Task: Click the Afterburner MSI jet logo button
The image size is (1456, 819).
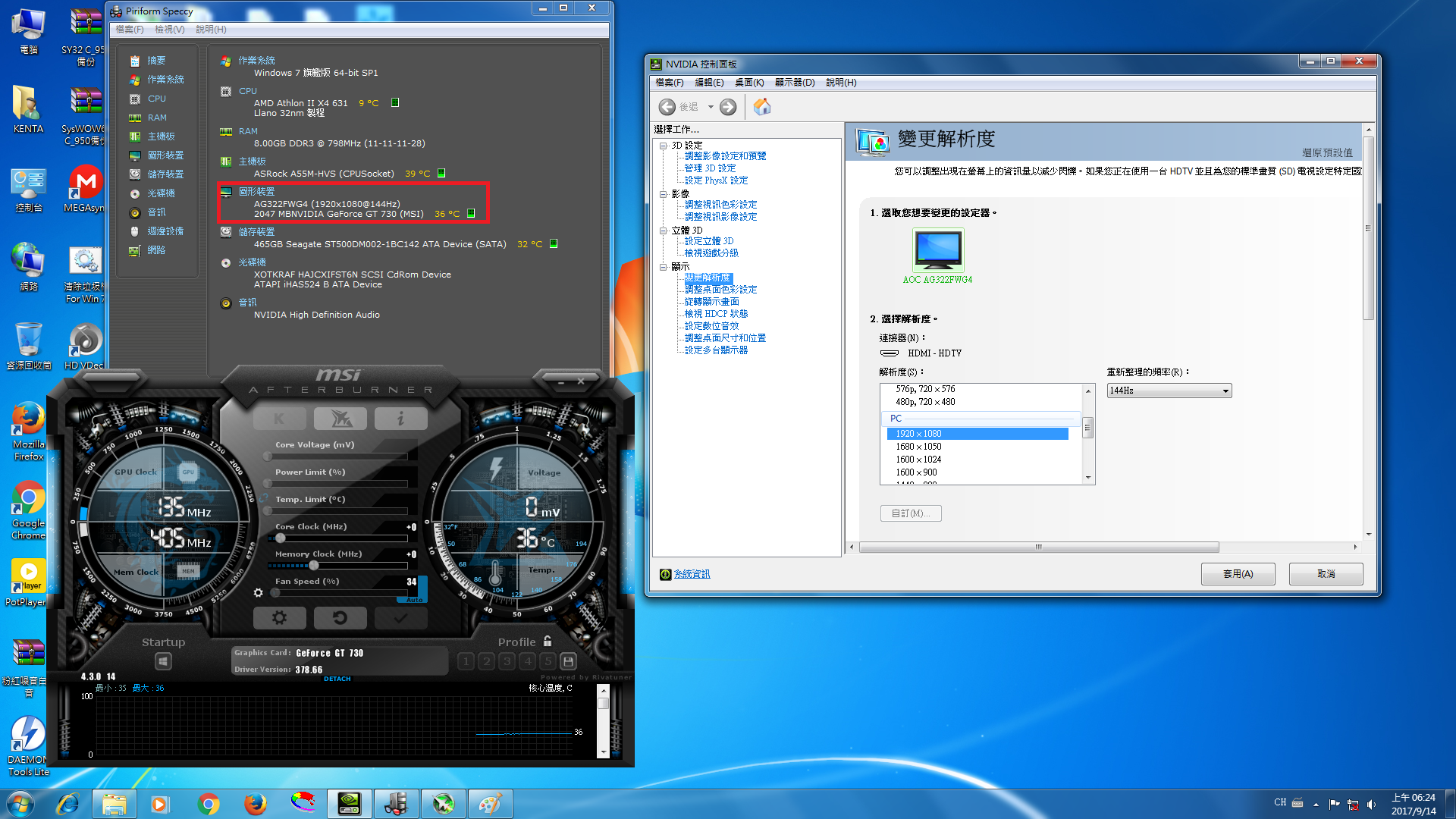Action: [340, 419]
